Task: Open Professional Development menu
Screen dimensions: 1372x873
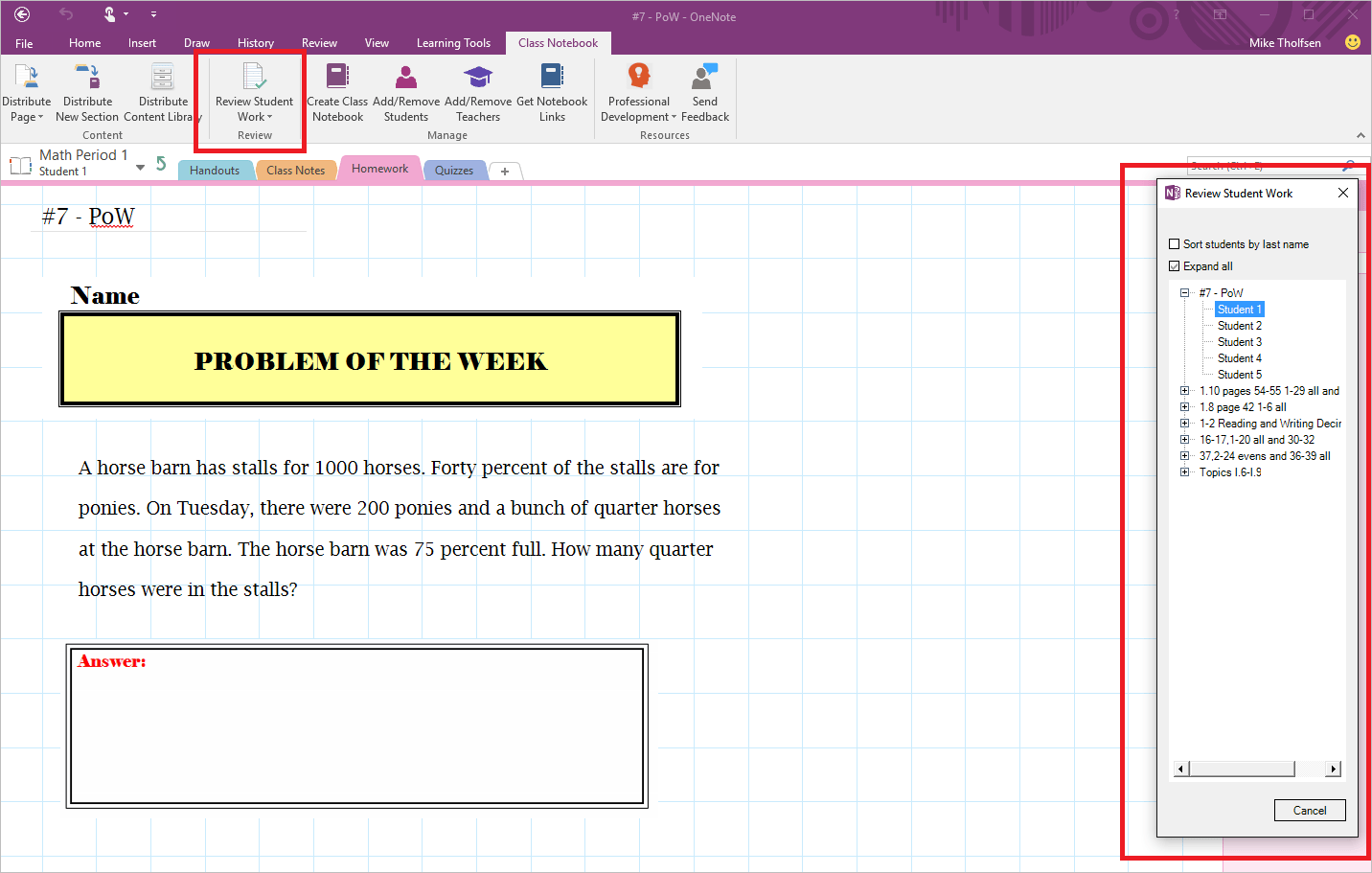Action: 639,93
